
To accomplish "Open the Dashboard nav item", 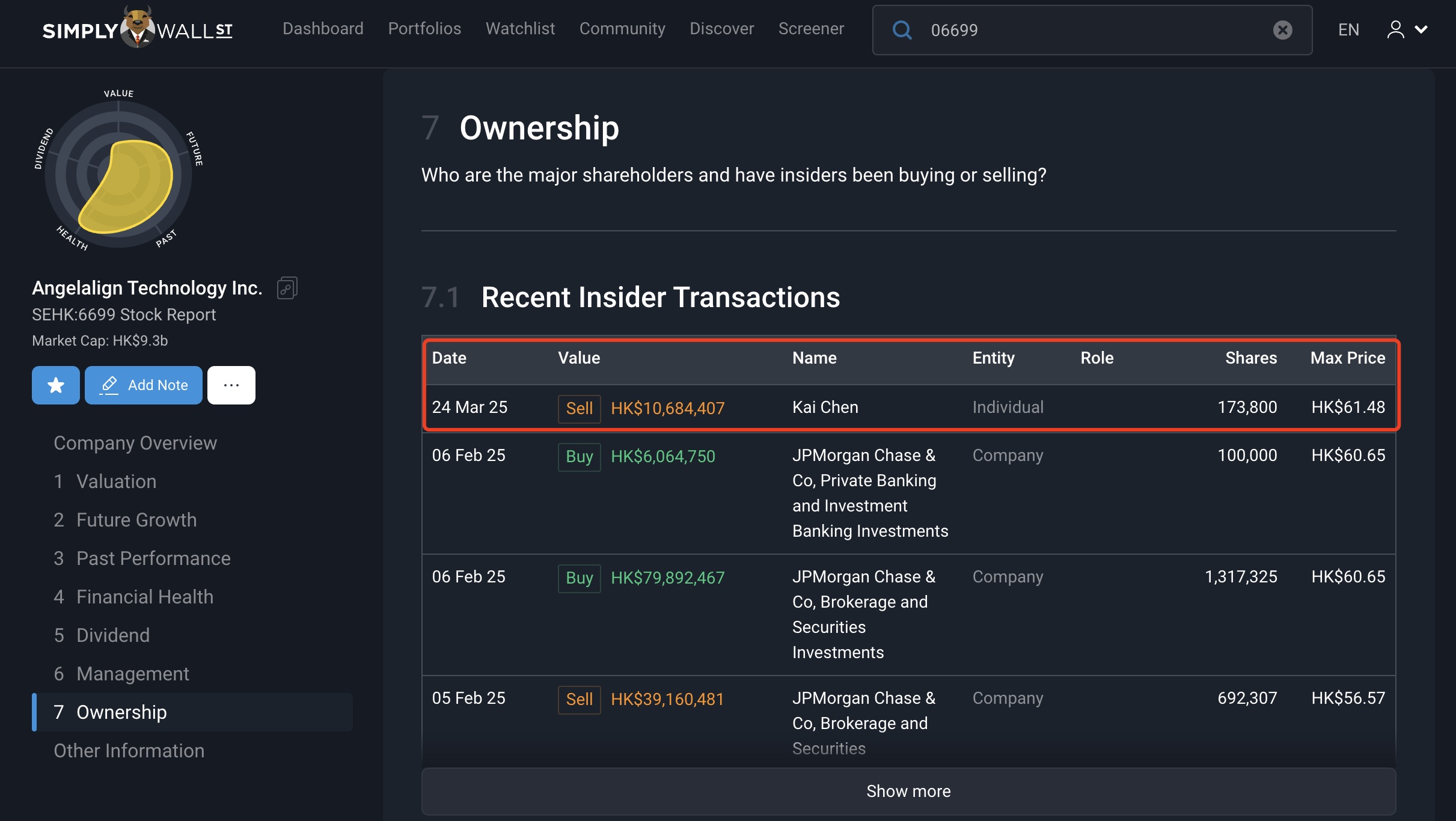I will point(323,29).
